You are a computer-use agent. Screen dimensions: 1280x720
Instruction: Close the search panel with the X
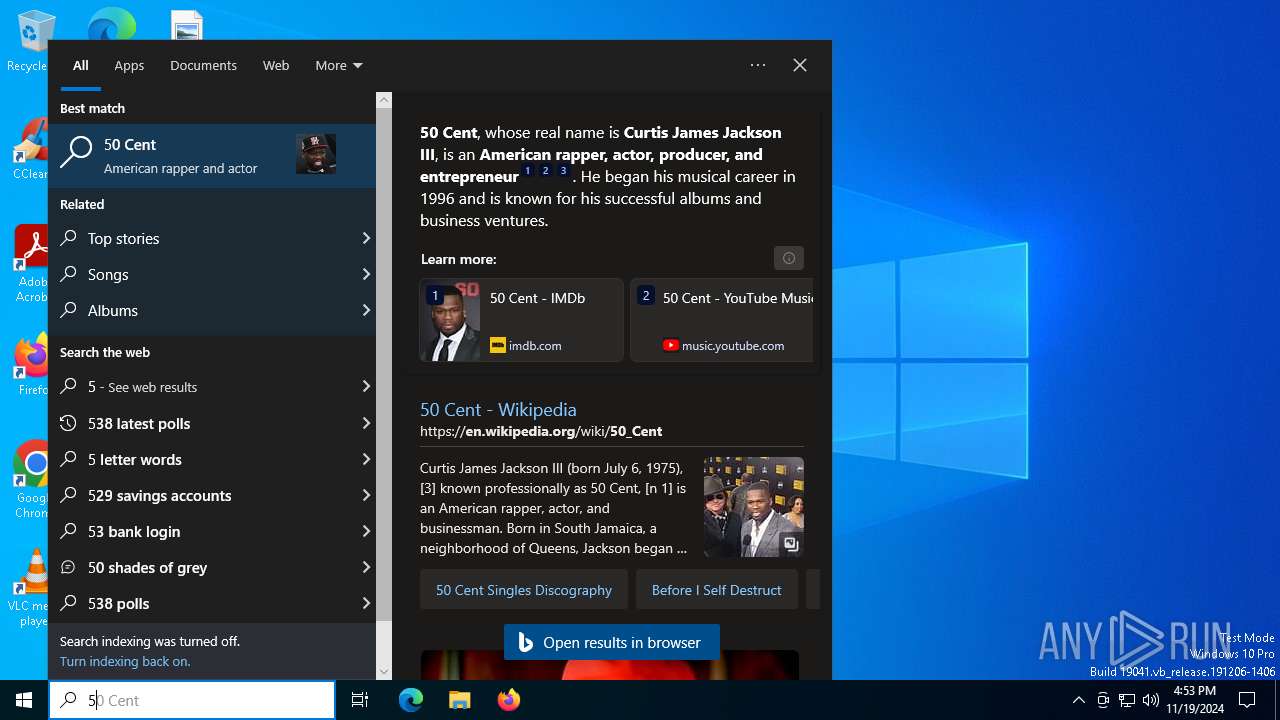[800, 65]
